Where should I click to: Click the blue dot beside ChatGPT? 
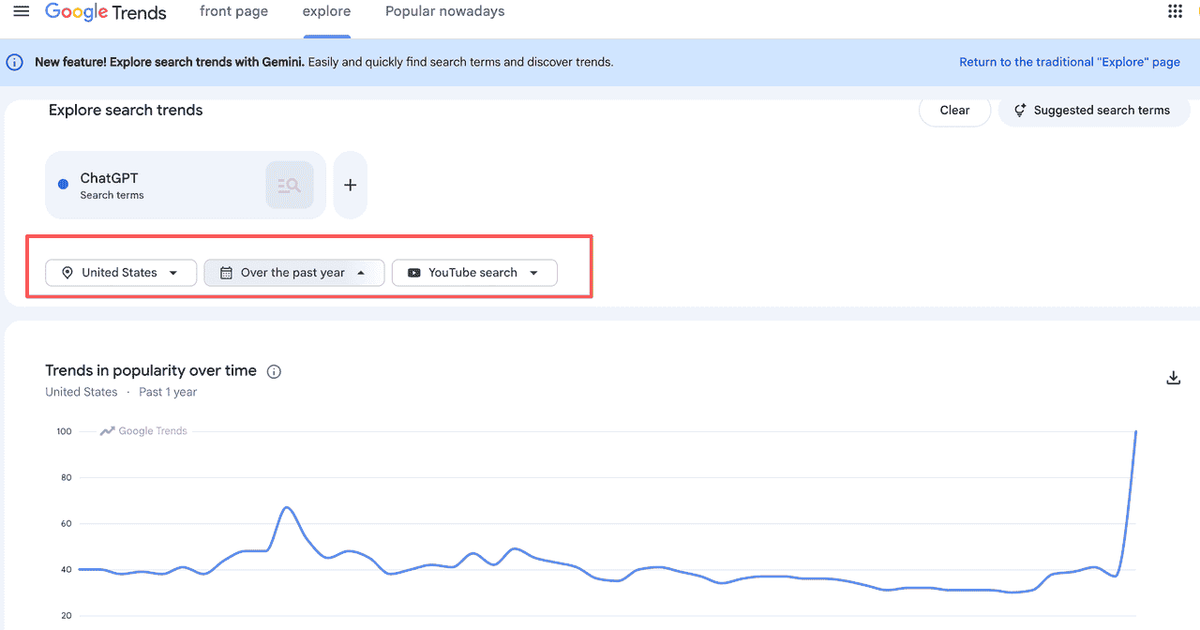point(63,184)
